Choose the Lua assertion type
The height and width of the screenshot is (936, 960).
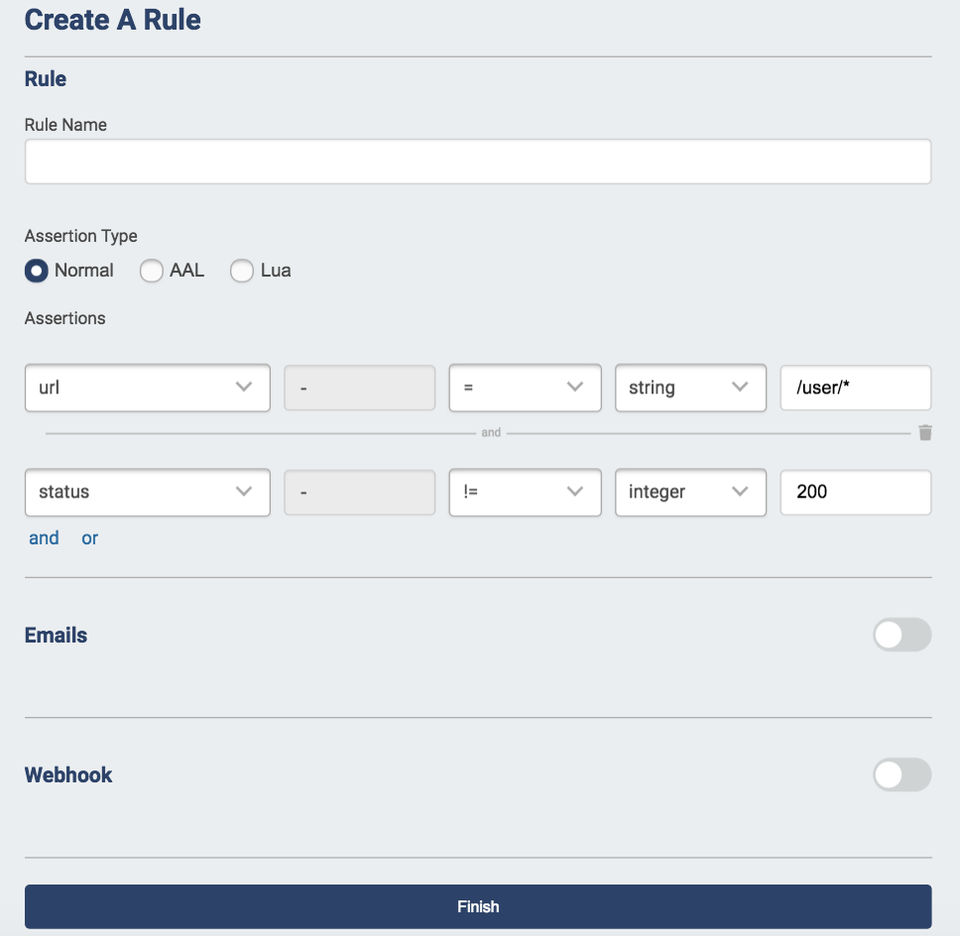242,271
